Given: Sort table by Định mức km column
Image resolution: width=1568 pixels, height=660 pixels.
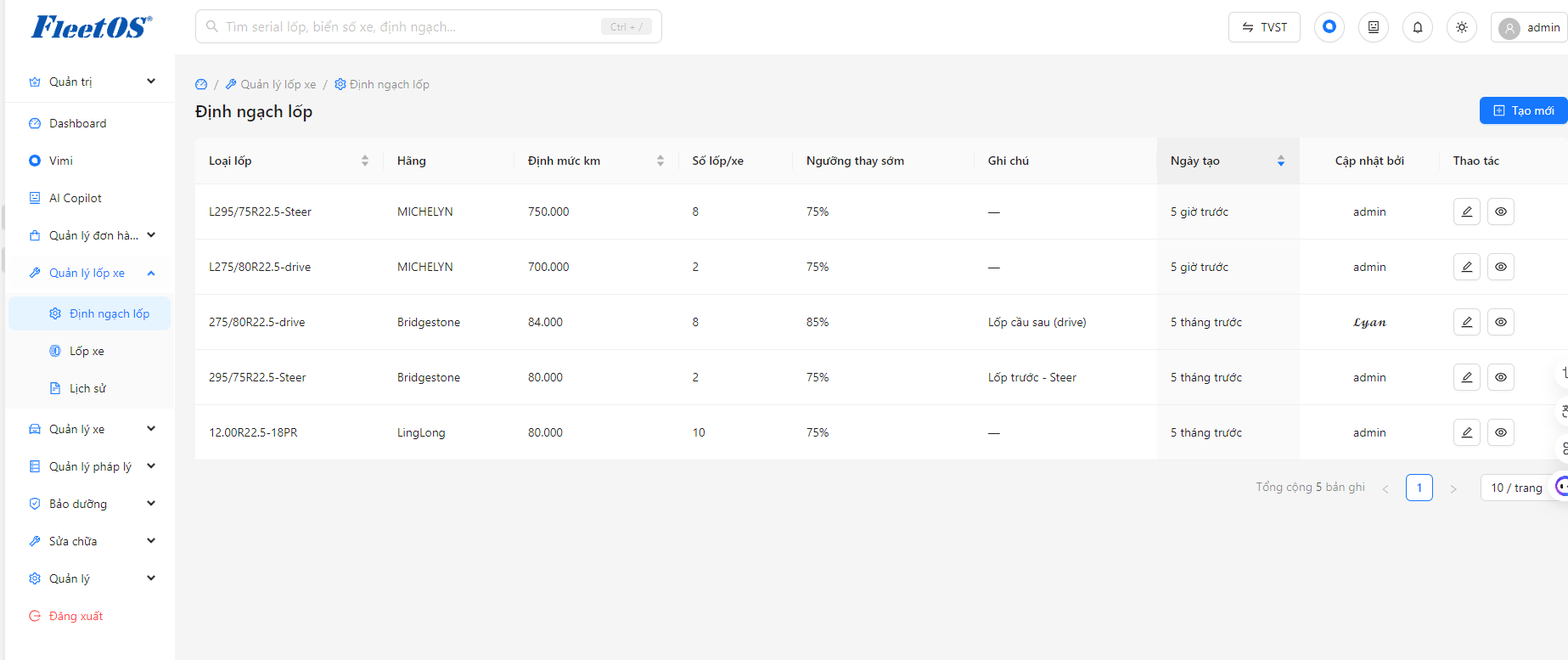Looking at the screenshot, I should [x=660, y=161].
